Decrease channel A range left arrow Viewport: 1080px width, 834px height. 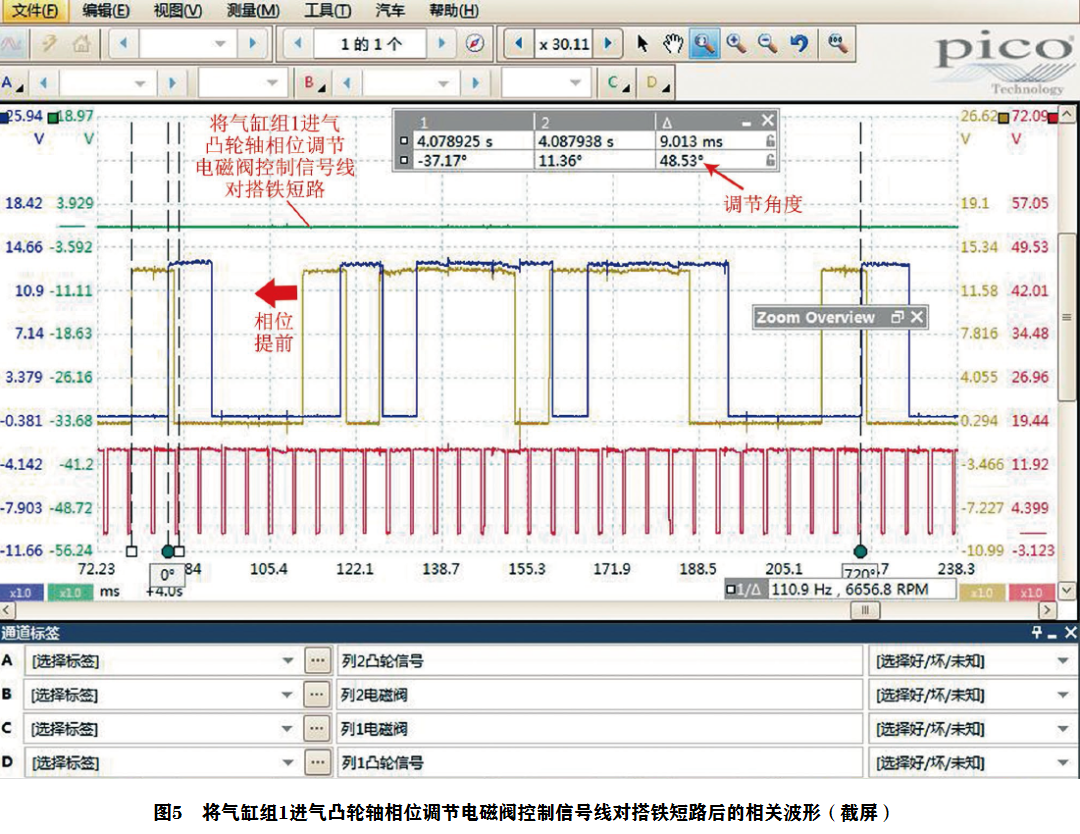43,83
